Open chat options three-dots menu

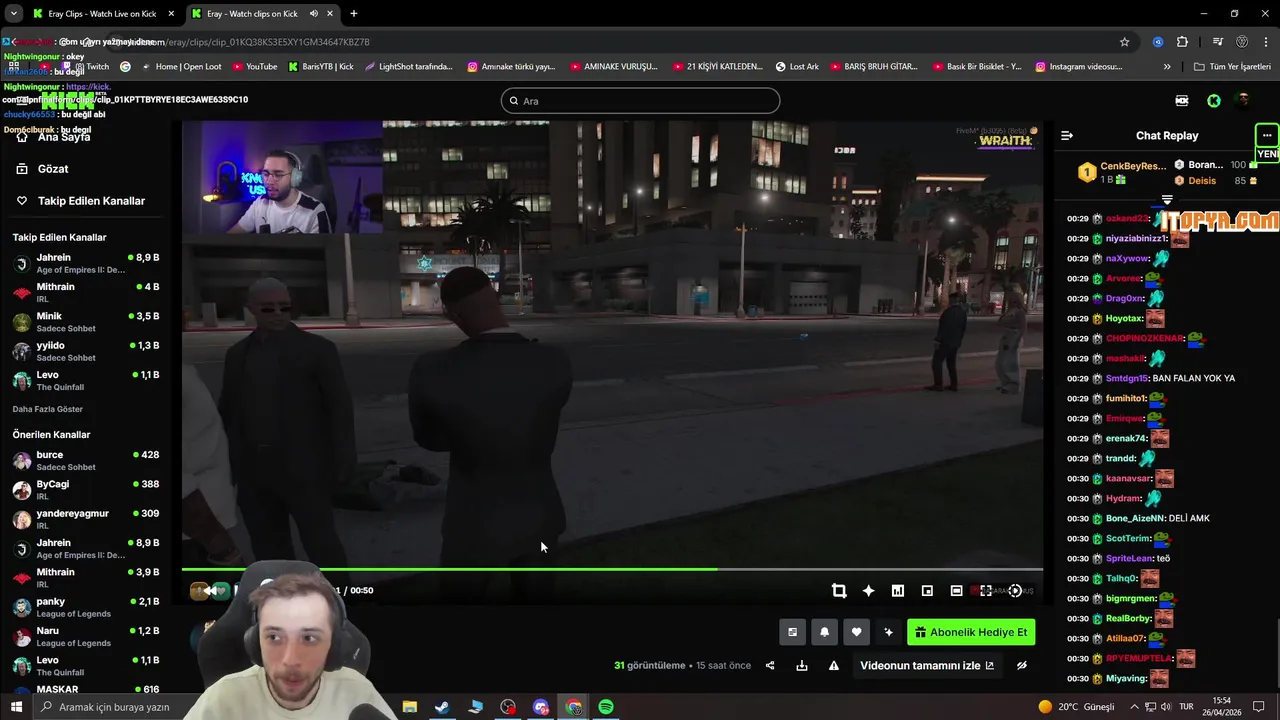click(x=1267, y=135)
